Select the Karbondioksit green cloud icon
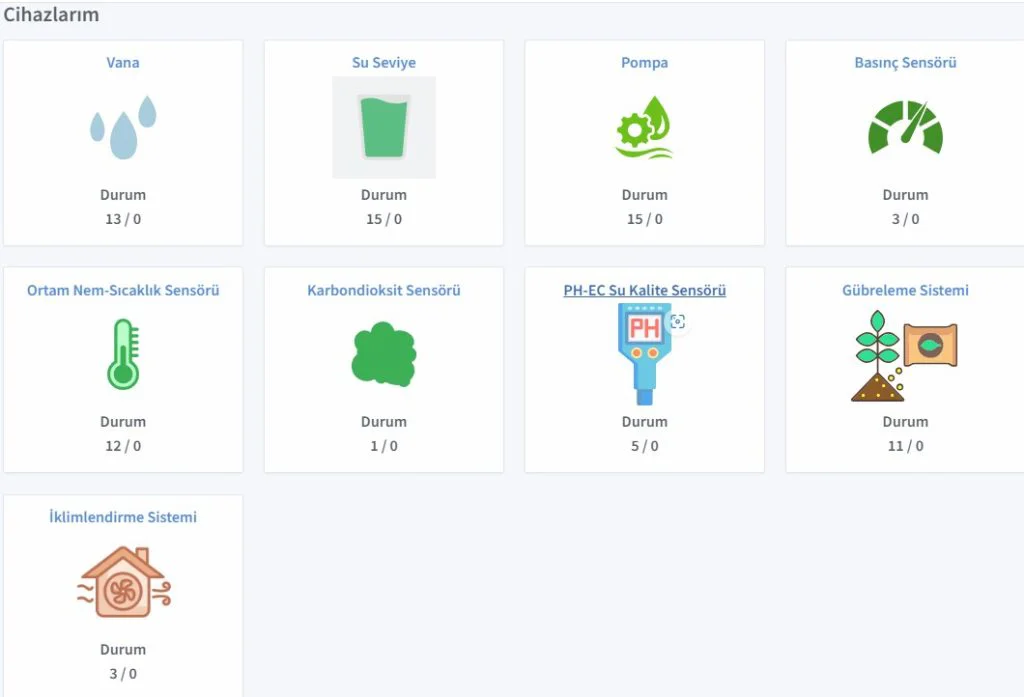Image resolution: width=1024 pixels, height=697 pixels. click(384, 354)
